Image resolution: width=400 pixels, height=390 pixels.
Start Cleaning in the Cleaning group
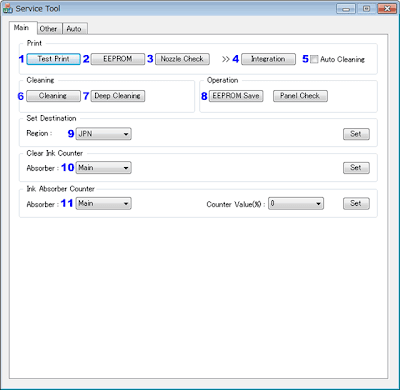point(53,96)
